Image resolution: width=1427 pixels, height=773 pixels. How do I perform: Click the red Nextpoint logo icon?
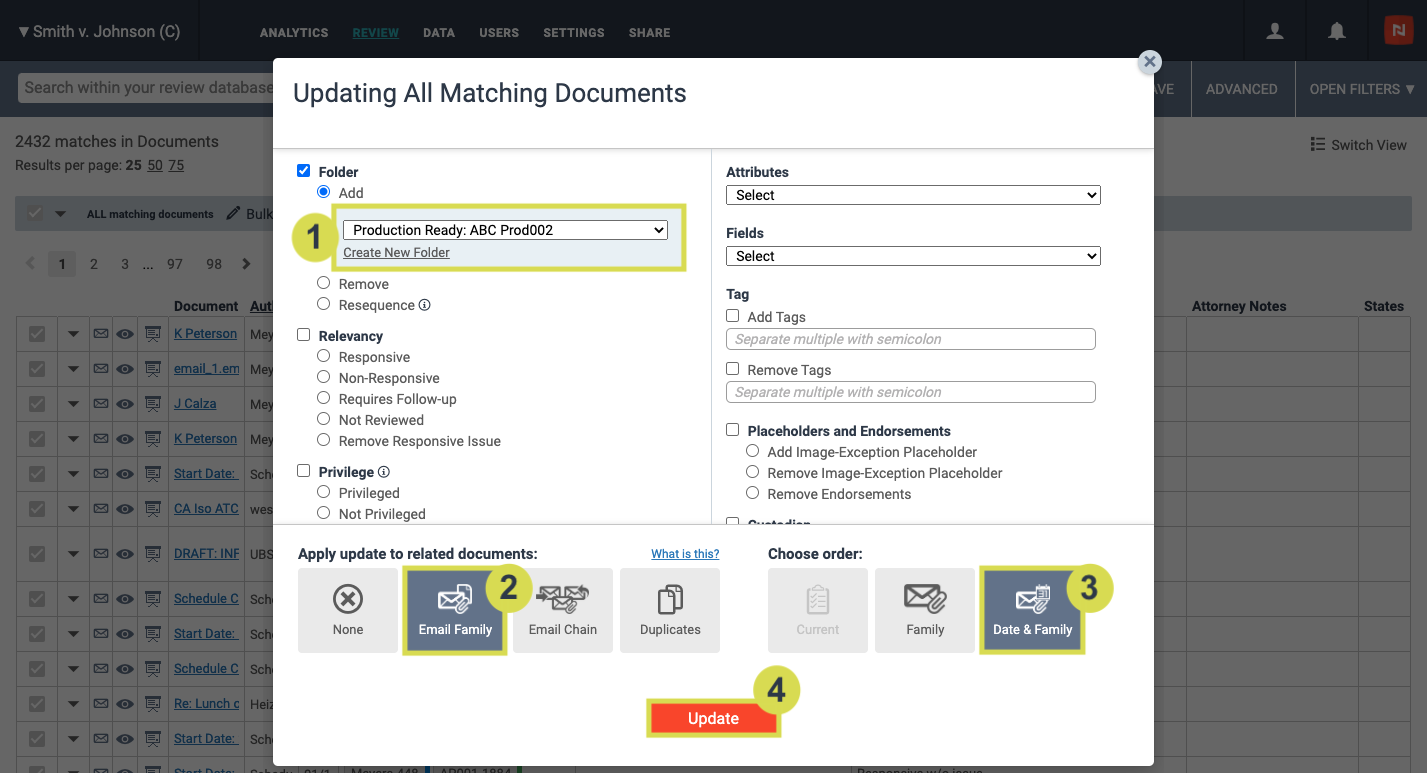[x=1398, y=31]
